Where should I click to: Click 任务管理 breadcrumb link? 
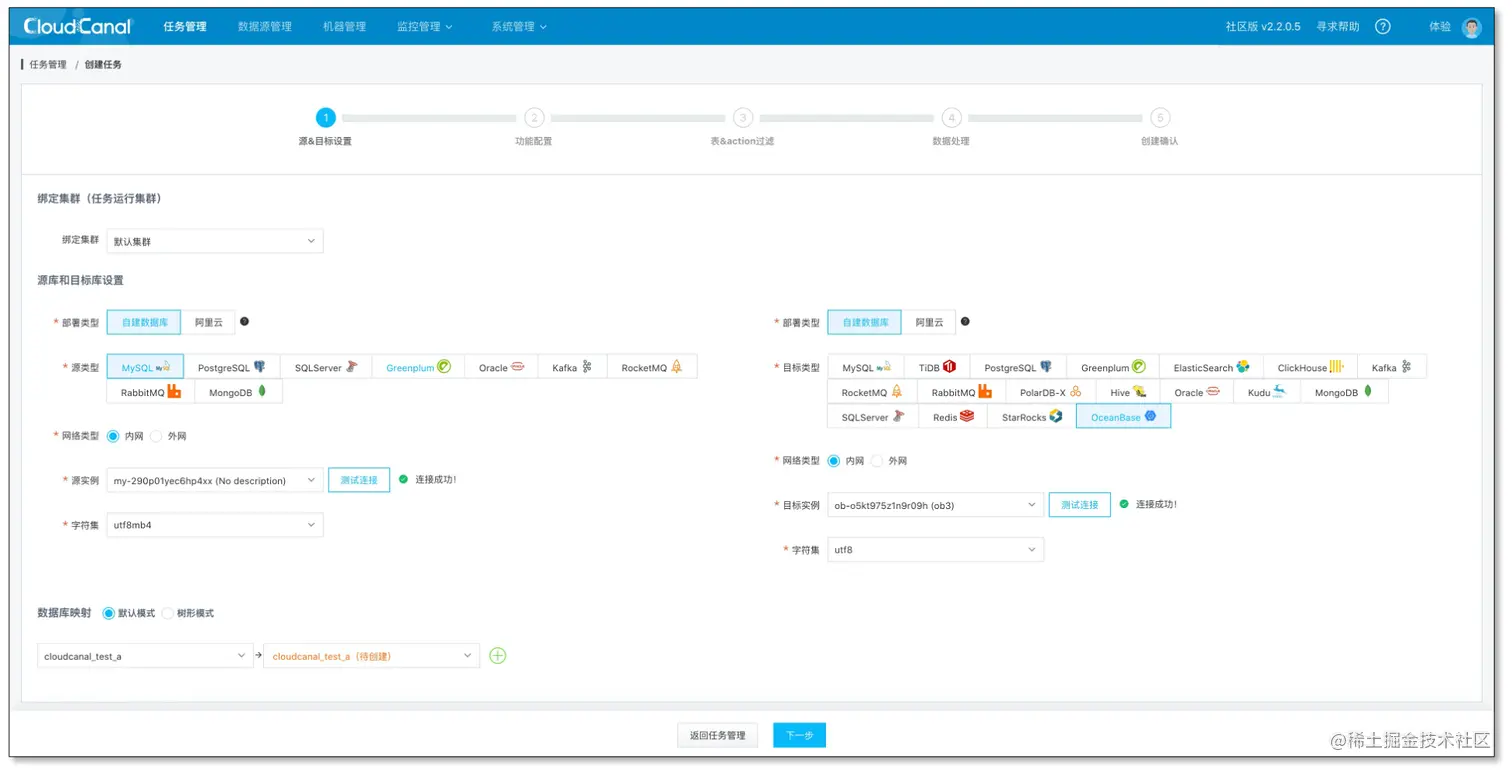pos(48,65)
